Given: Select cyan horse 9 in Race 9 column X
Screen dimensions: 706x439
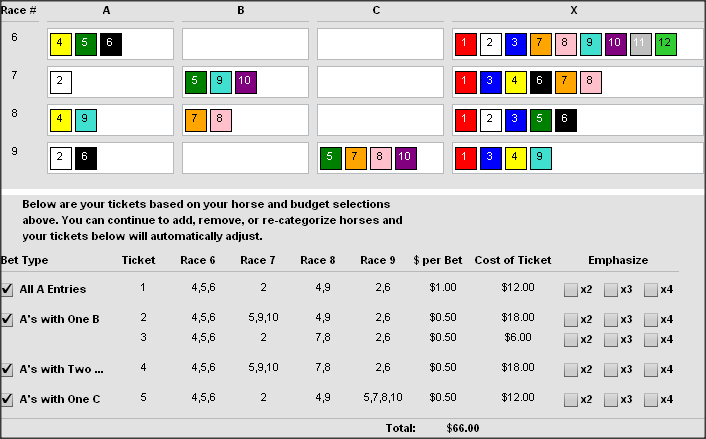Looking at the screenshot, I should (541, 158).
